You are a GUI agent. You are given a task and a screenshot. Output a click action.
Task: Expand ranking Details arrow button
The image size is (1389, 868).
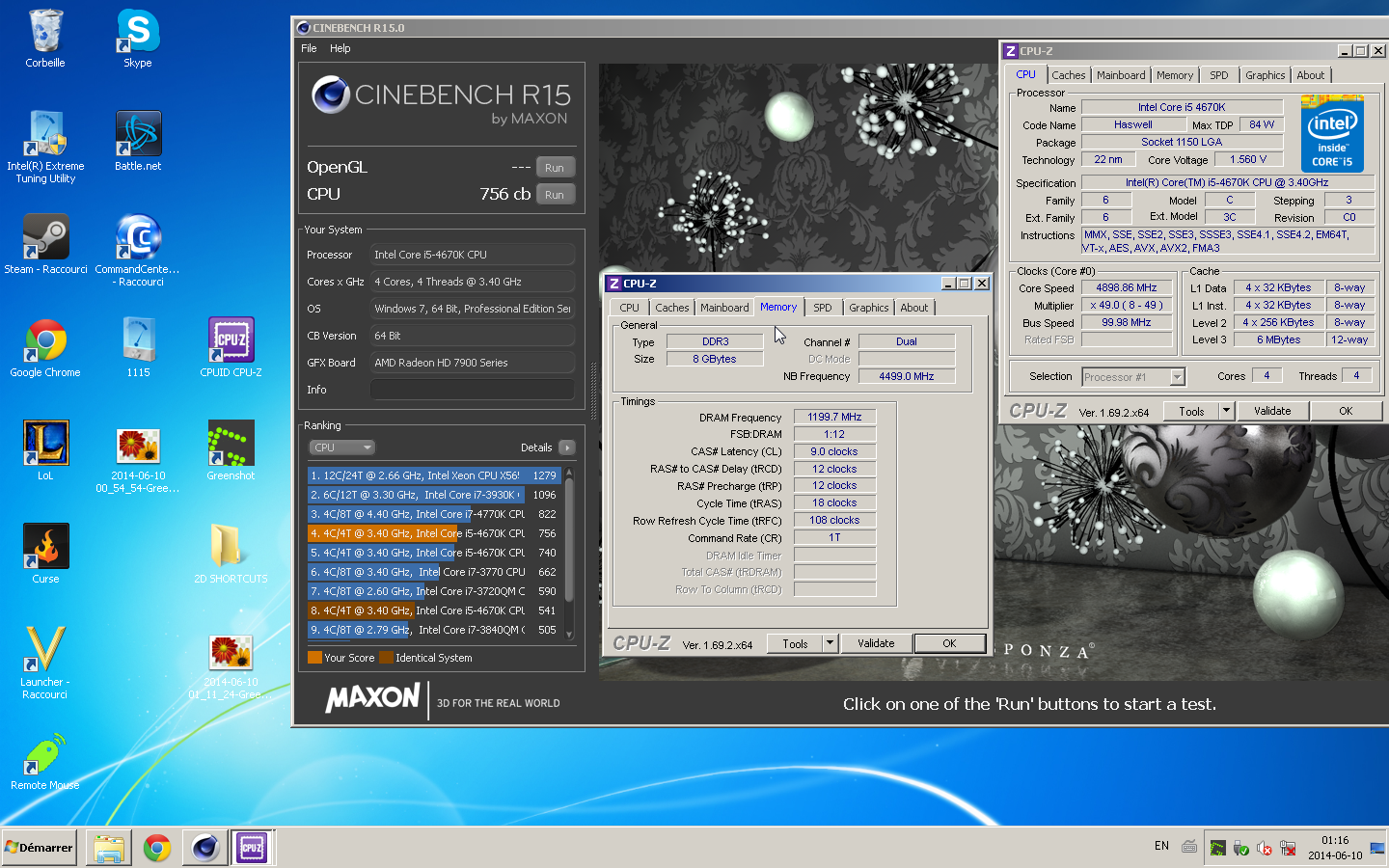567,448
